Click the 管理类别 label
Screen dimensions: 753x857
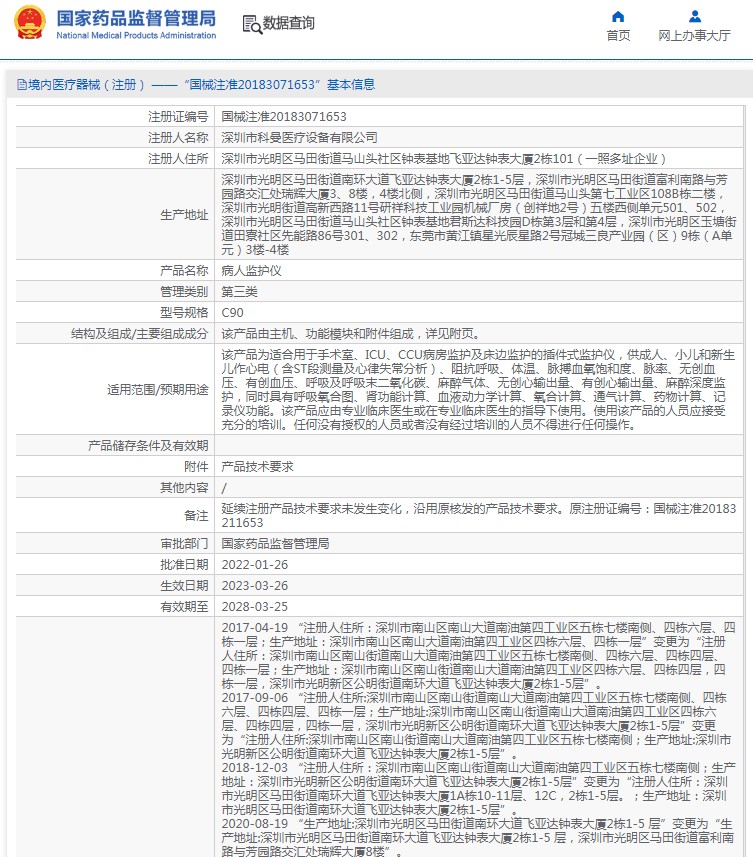(x=184, y=292)
